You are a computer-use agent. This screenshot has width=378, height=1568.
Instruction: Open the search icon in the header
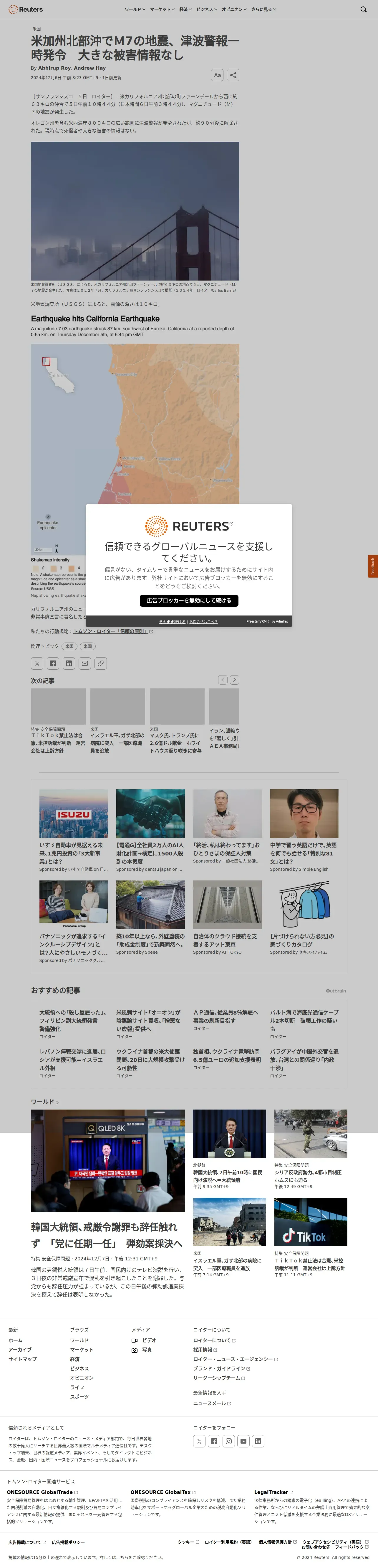363,9
